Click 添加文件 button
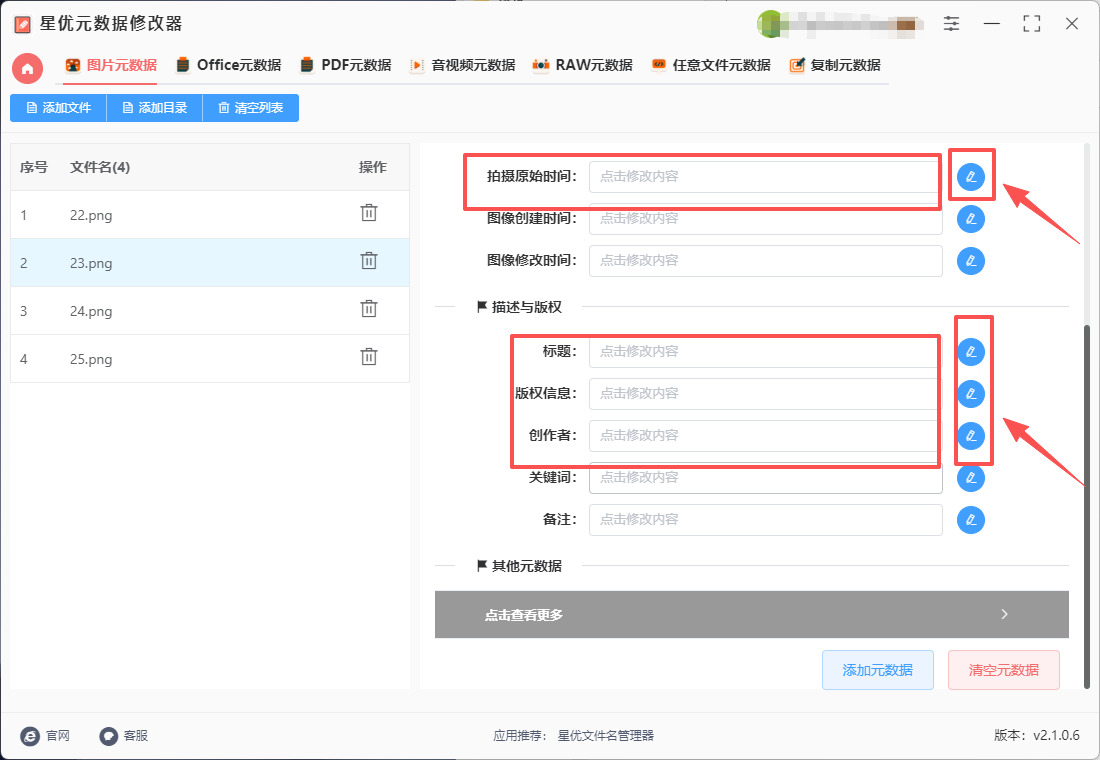 (x=58, y=108)
